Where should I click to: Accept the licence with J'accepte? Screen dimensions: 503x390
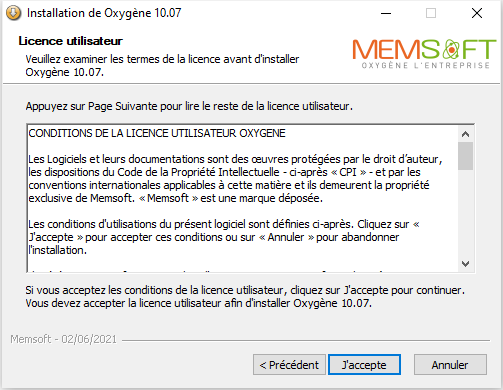click(x=364, y=365)
